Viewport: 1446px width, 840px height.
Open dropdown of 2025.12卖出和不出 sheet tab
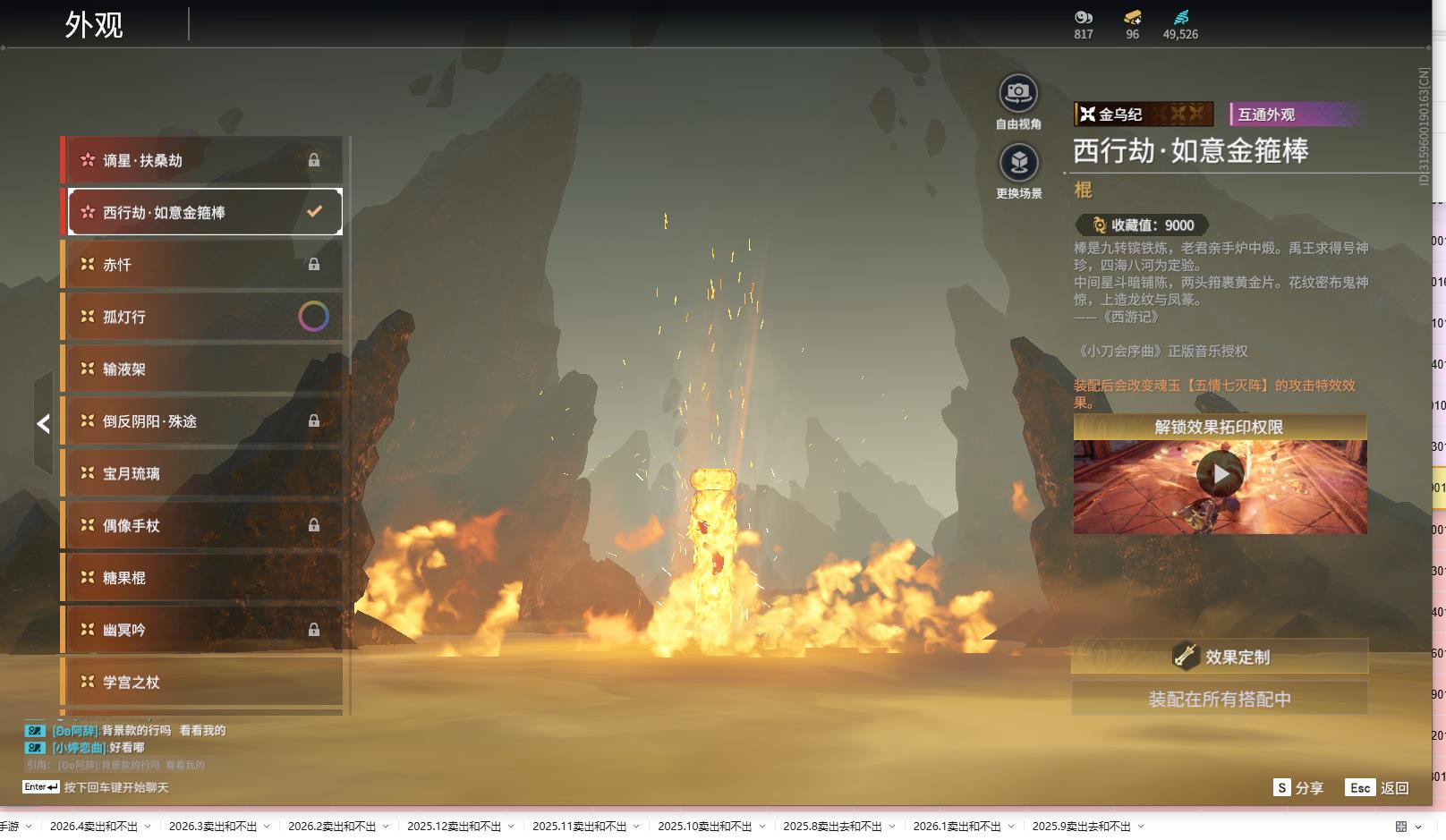click(511, 827)
